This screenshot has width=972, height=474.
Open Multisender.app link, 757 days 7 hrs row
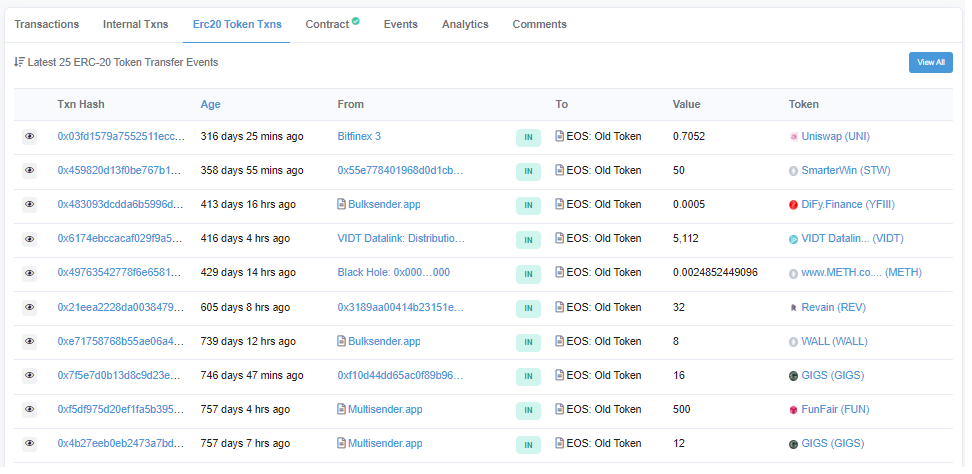(386, 444)
